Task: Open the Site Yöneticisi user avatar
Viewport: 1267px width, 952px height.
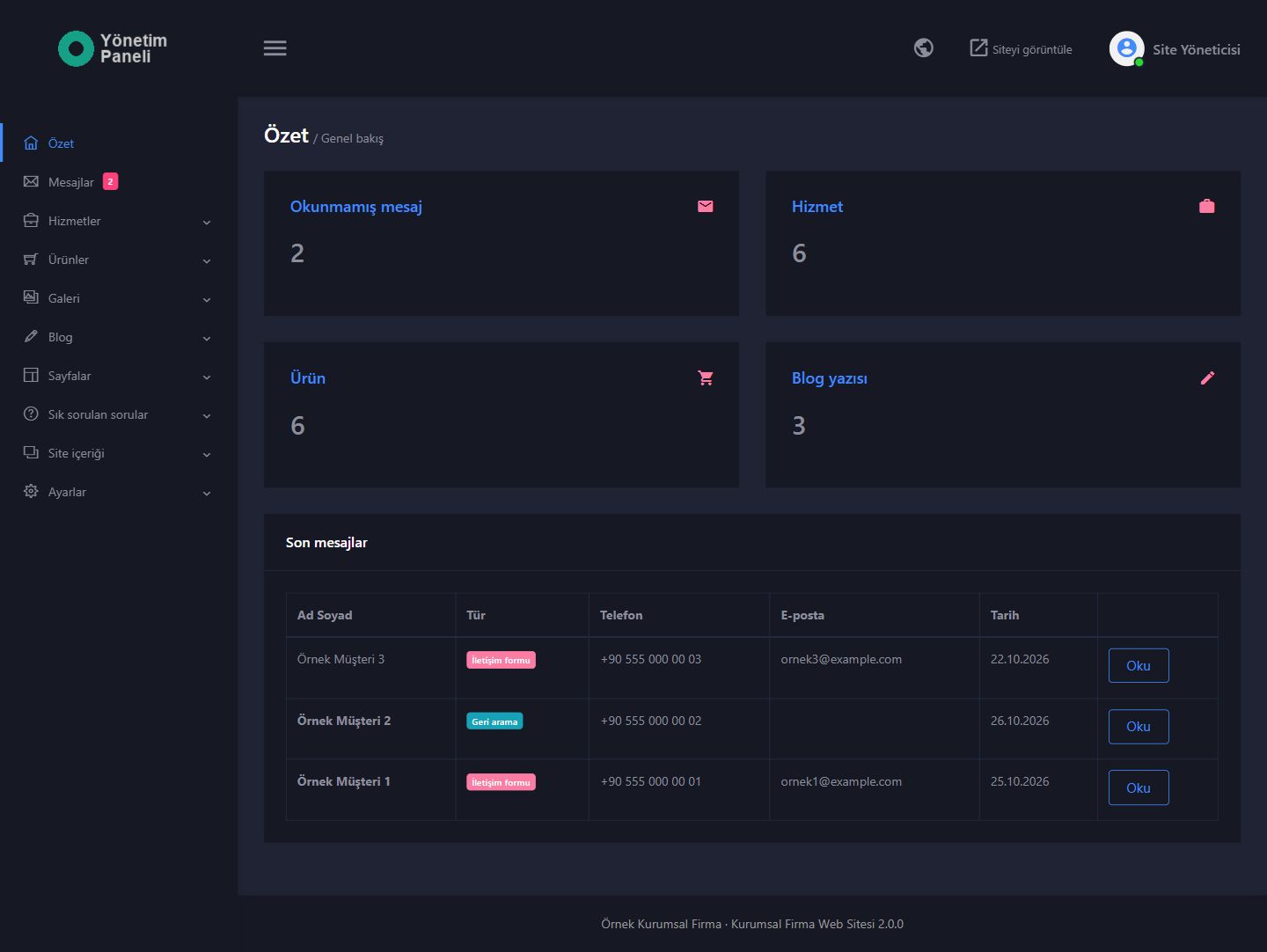Action: point(1126,48)
